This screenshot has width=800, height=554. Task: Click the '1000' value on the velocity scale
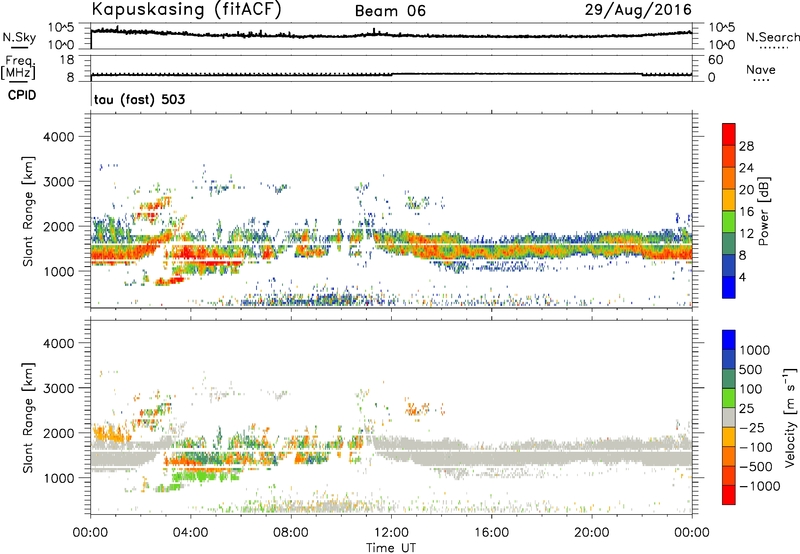click(x=755, y=350)
